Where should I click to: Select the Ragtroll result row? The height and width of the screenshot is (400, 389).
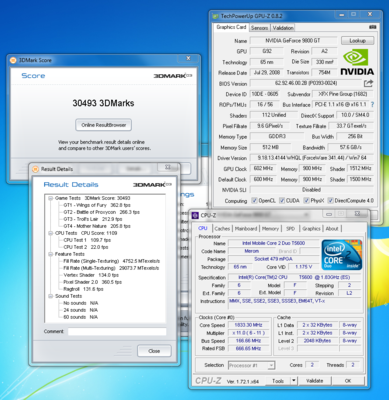[83, 289]
